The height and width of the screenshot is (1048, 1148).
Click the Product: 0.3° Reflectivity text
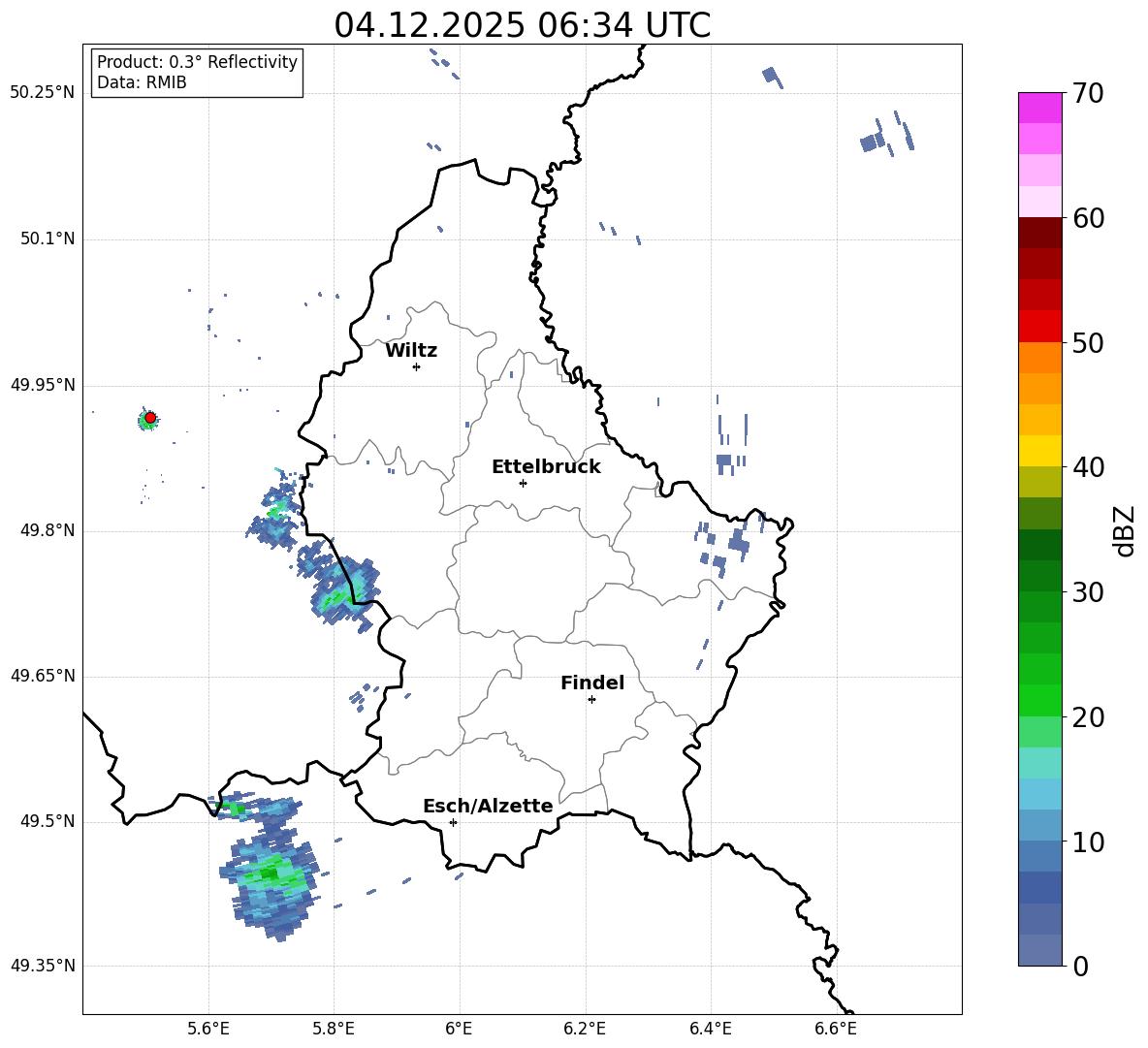pos(197,62)
